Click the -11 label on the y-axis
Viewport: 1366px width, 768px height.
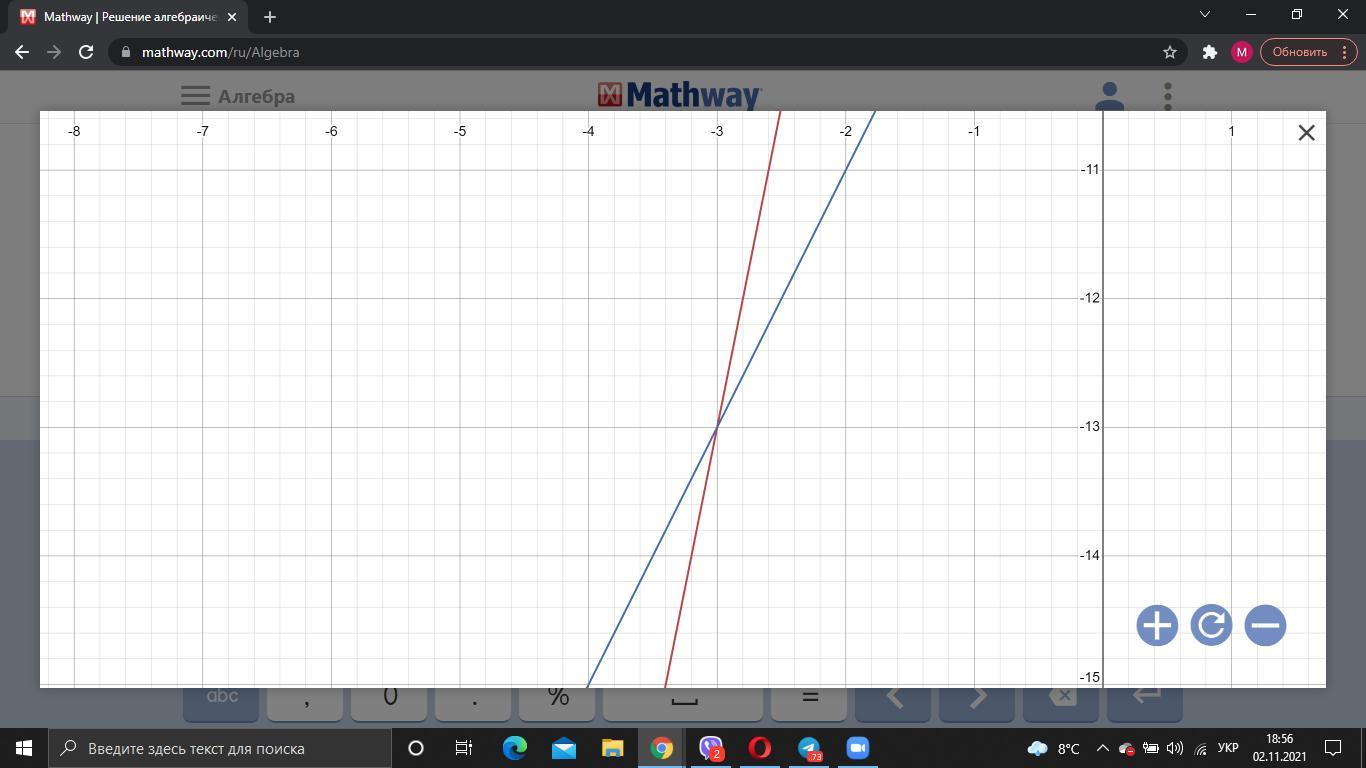[x=1089, y=170]
